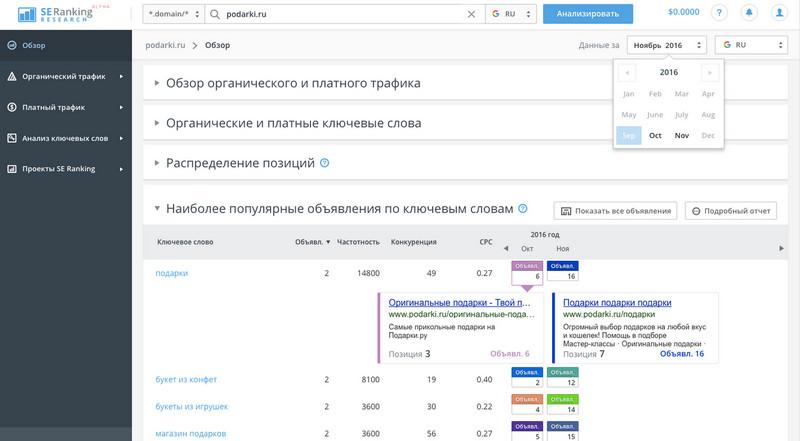Image resolution: width=800 pixels, height=441 pixels.
Task: Open ad title Подарки подарки подарки
Action: click(x=617, y=303)
